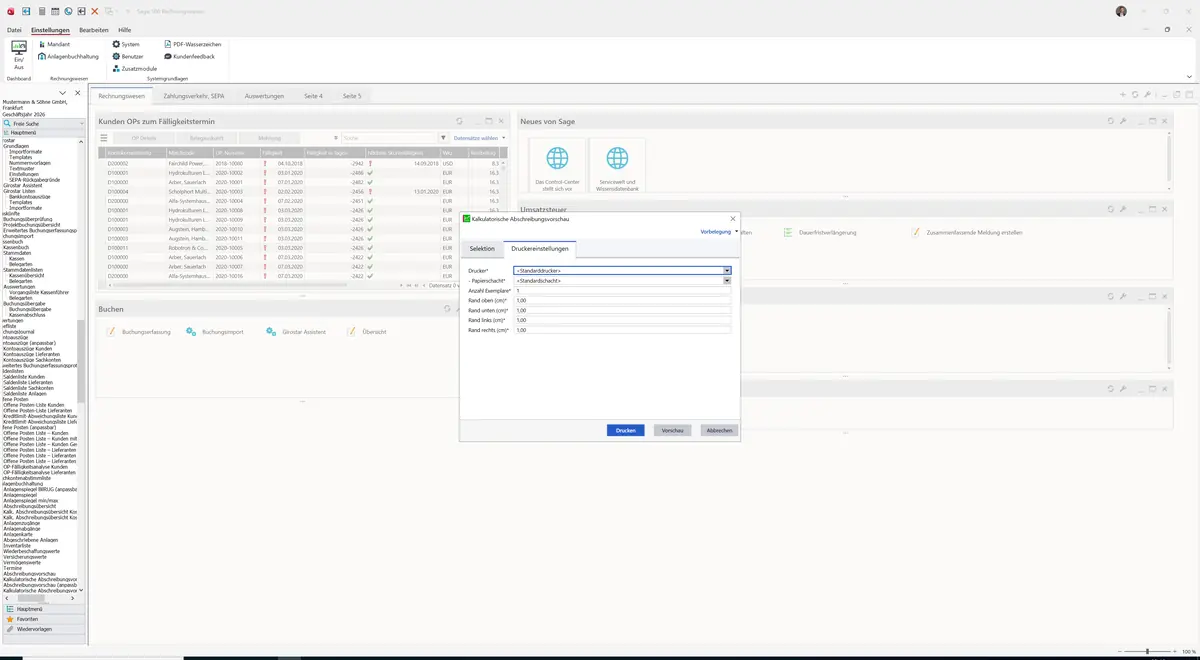Open the Datei menu
The height and width of the screenshot is (660, 1200).
[x=14, y=30]
